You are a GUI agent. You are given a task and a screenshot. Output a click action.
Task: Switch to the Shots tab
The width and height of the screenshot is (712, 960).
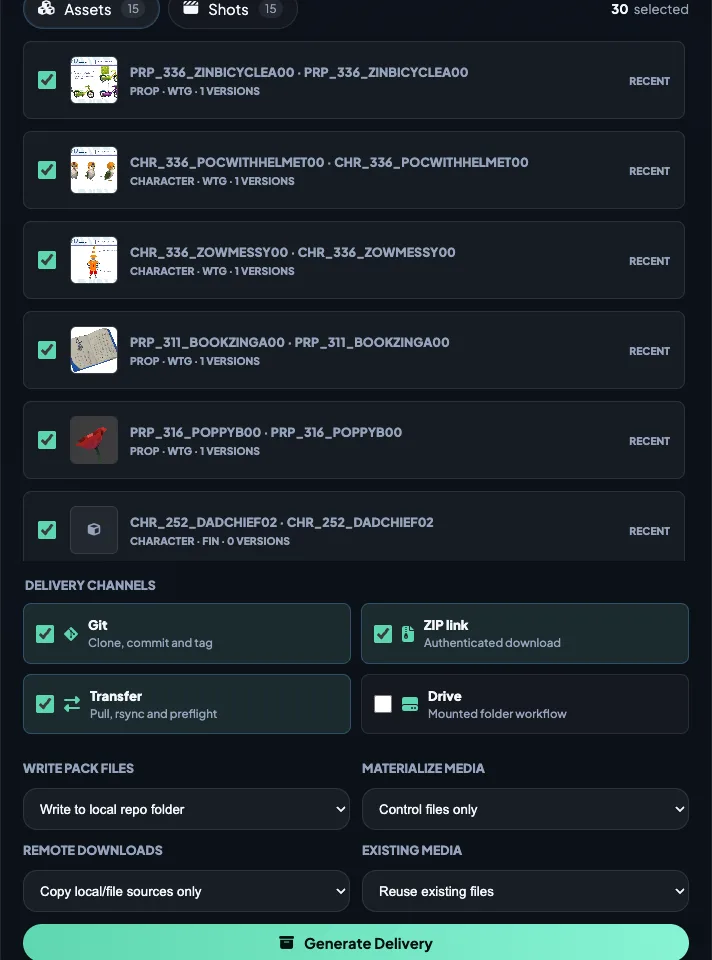point(233,10)
